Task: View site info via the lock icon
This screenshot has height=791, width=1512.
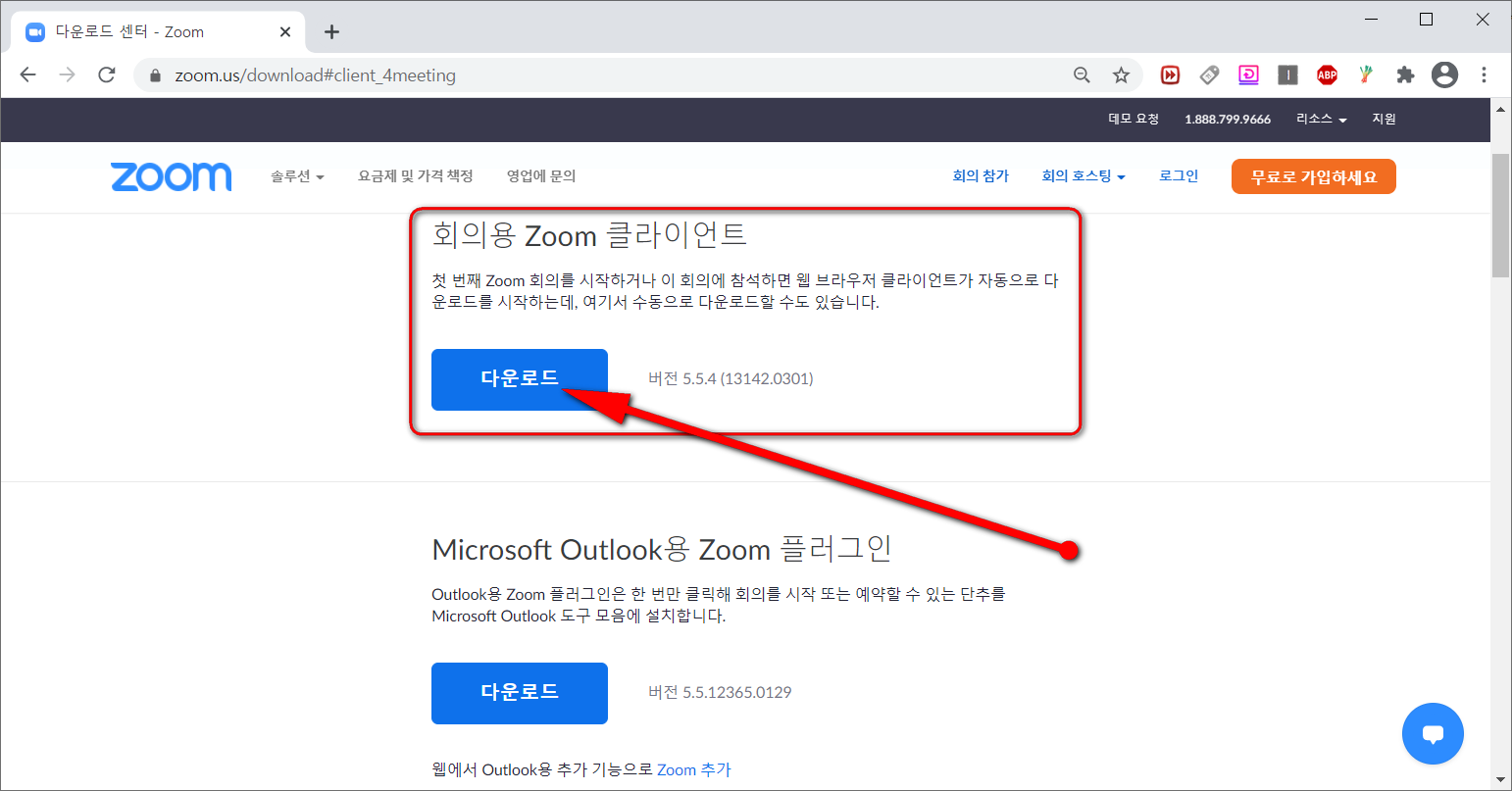Action: point(155,75)
